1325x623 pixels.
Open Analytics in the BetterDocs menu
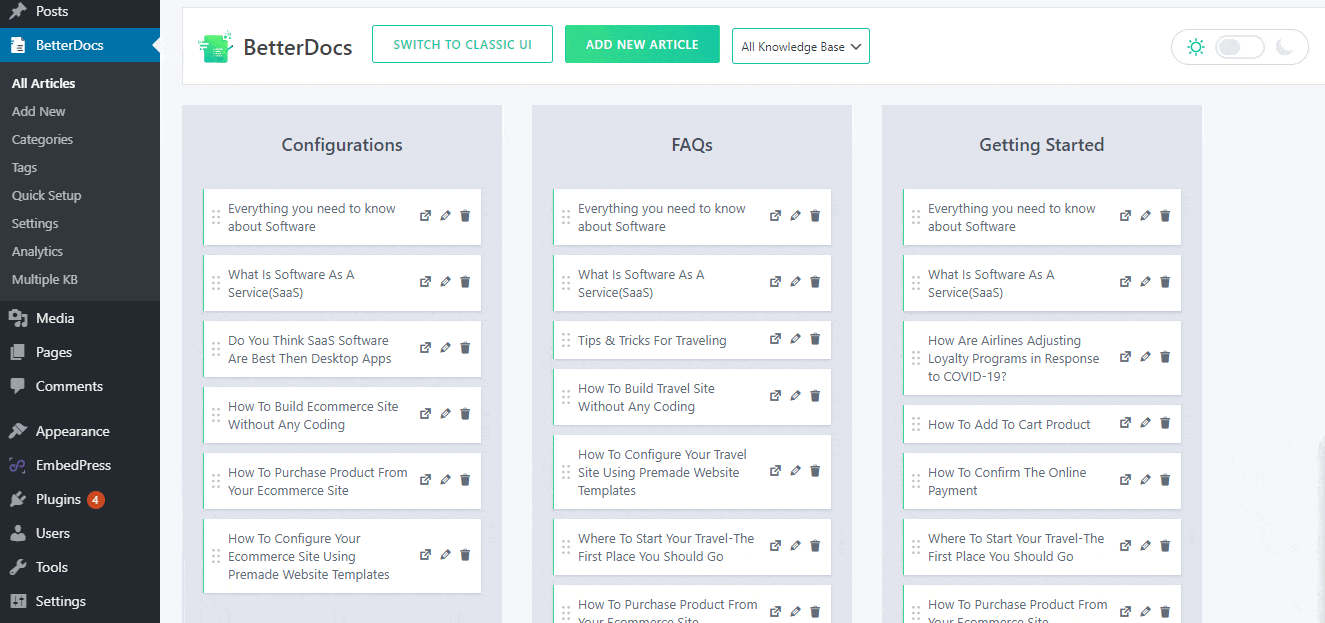click(x=37, y=251)
